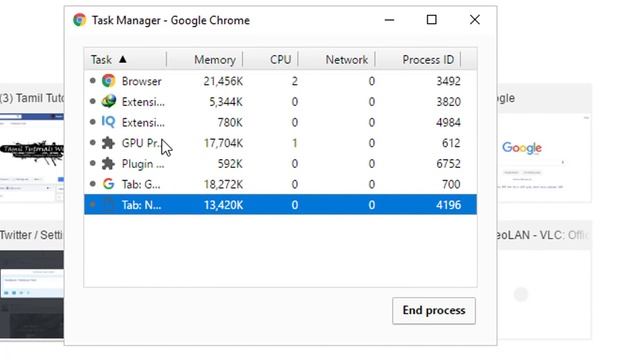The image size is (640, 360).
Task: Minimize the Task Manager window
Action: (x=389, y=20)
